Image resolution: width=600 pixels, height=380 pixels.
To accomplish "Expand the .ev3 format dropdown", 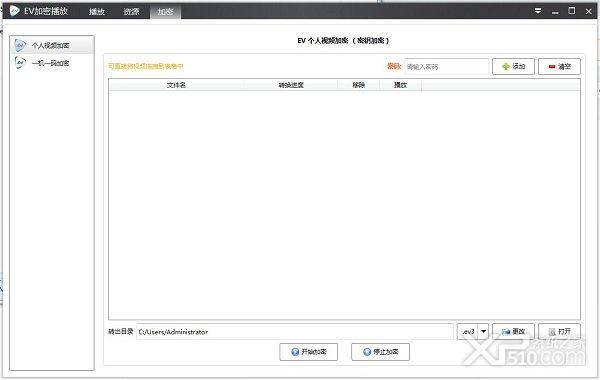I will pos(483,331).
